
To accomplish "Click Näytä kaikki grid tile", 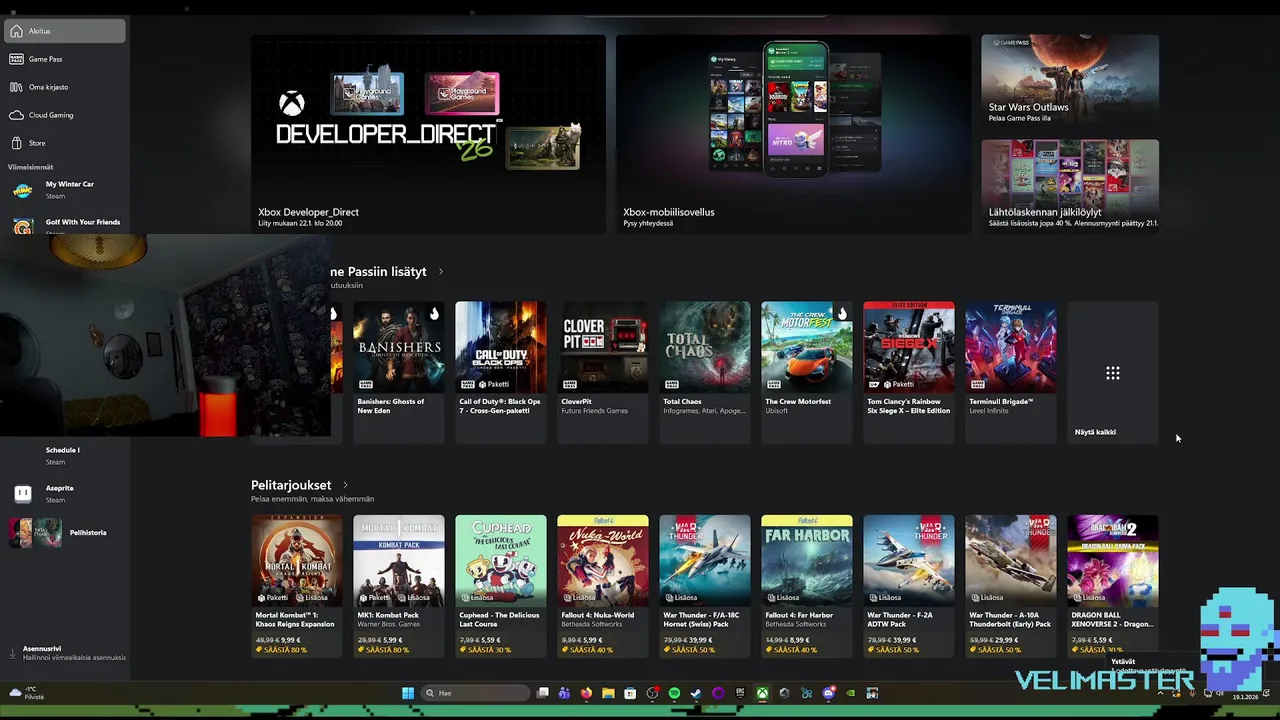I will click(x=1112, y=372).
